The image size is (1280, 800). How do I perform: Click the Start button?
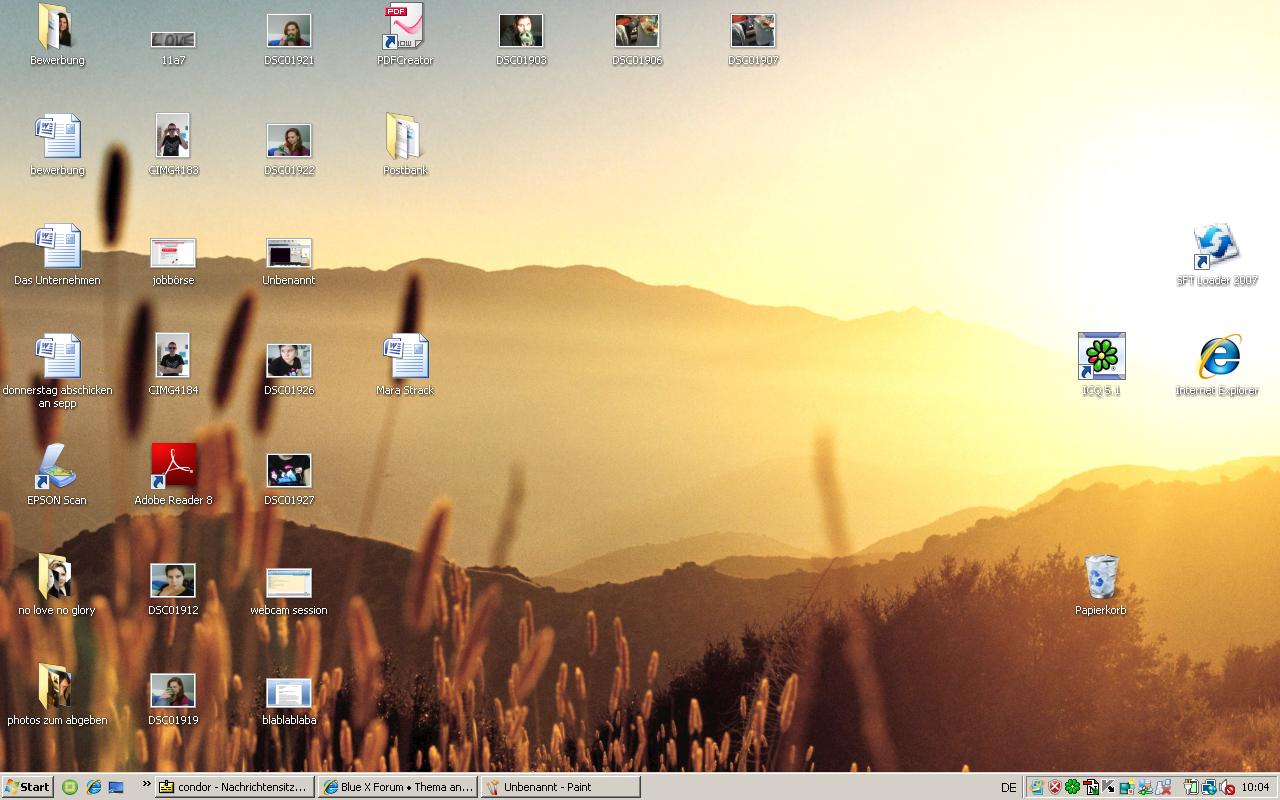coord(28,787)
